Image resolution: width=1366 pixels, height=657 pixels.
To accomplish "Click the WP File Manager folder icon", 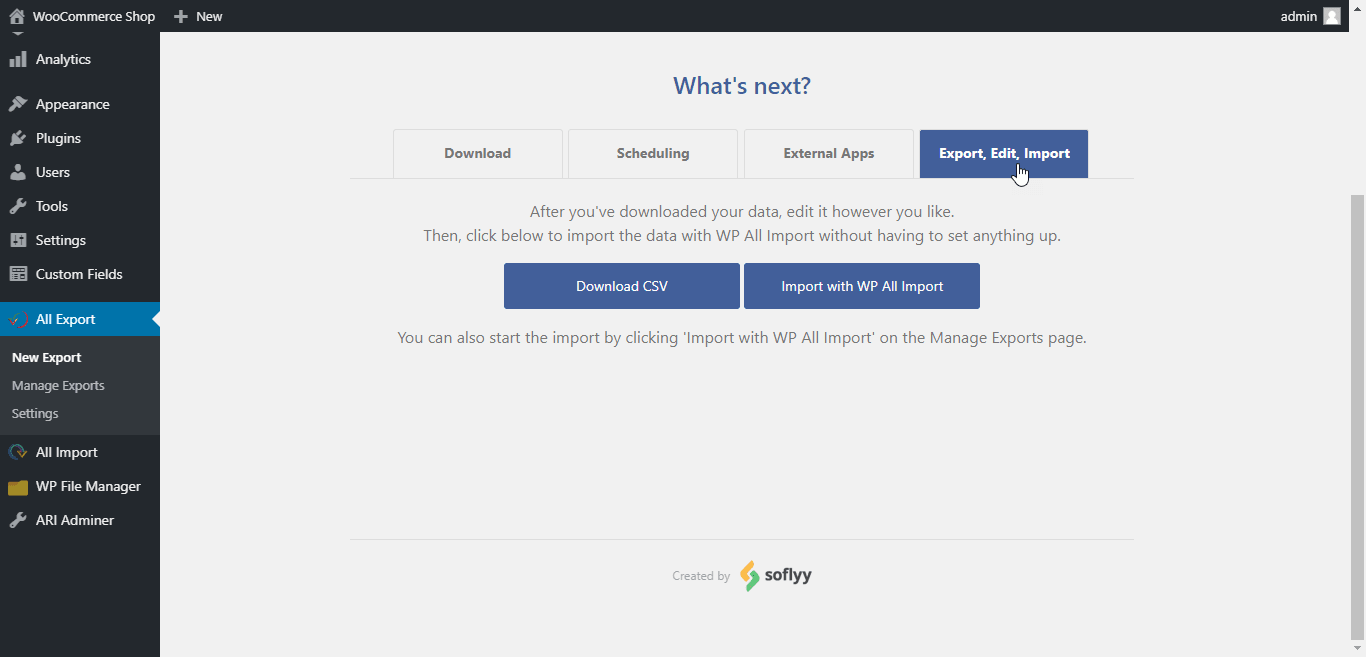I will (x=18, y=487).
